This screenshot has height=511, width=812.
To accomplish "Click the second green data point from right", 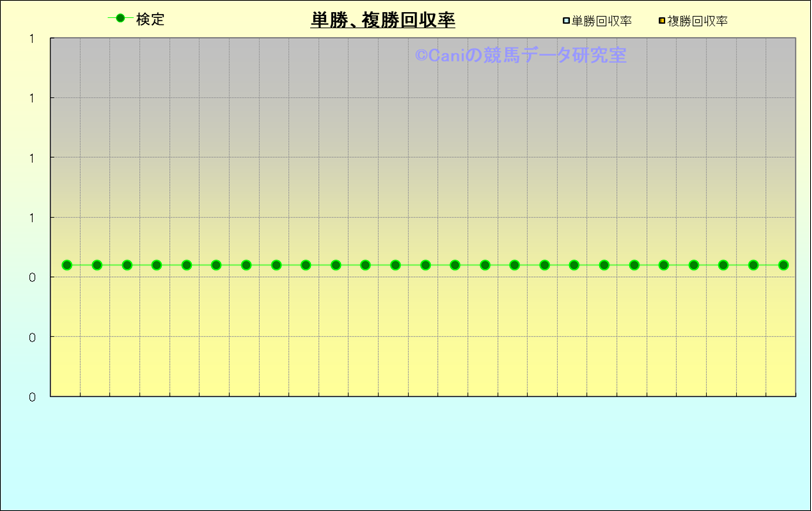I will coord(753,265).
